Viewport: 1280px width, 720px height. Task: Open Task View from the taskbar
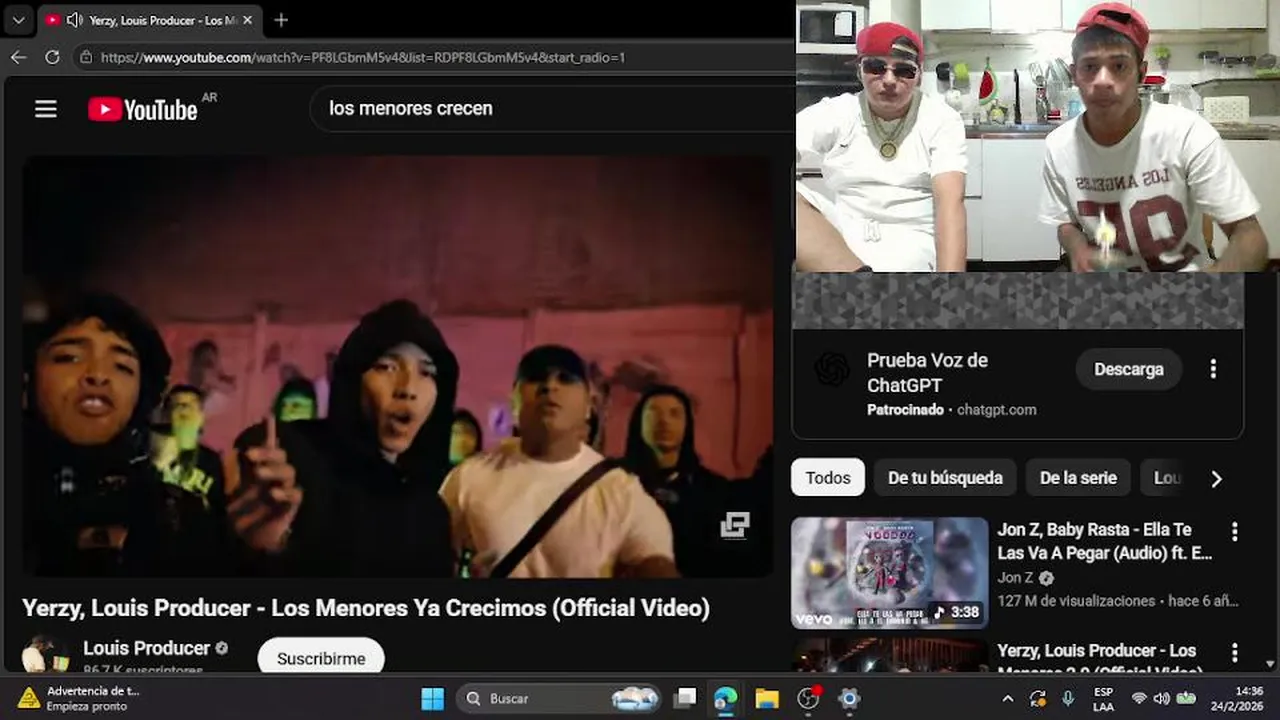(685, 698)
